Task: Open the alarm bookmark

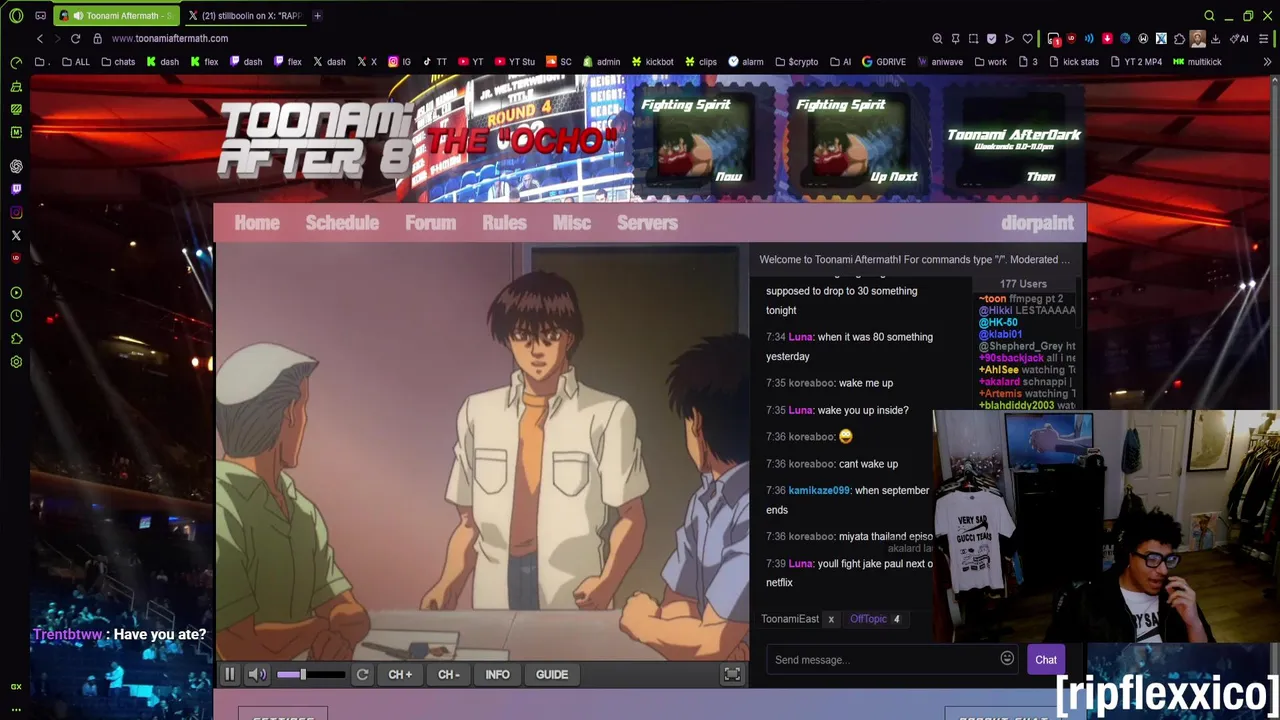Action: pyautogui.click(x=746, y=62)
